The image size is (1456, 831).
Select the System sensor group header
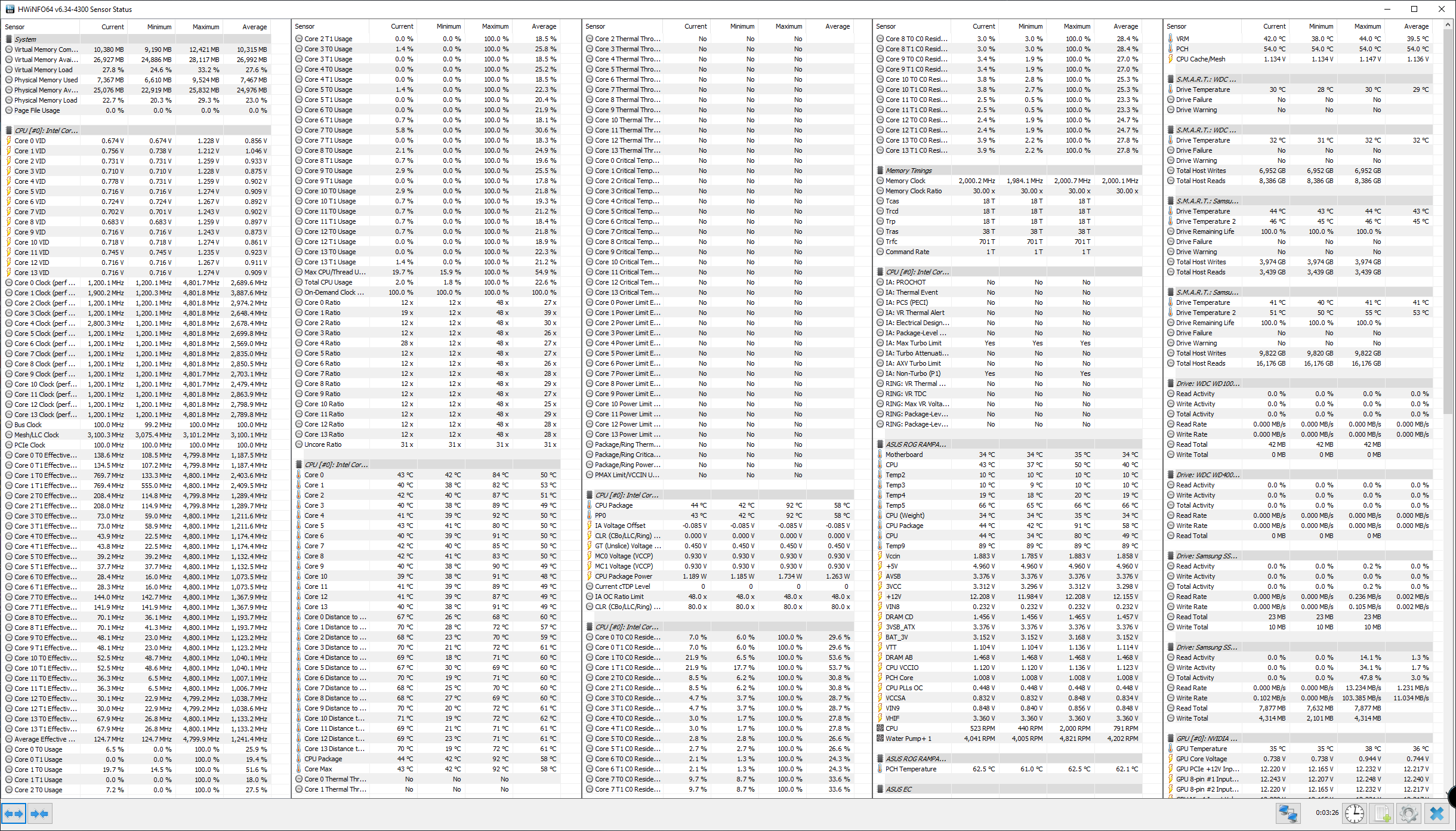(x=25, y=39)
